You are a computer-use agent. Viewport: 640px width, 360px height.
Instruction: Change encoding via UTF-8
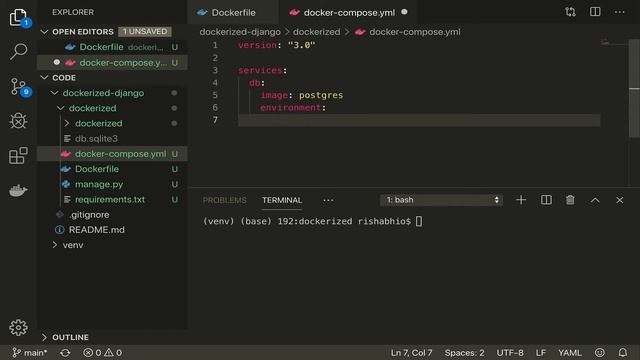coord(510,353)
